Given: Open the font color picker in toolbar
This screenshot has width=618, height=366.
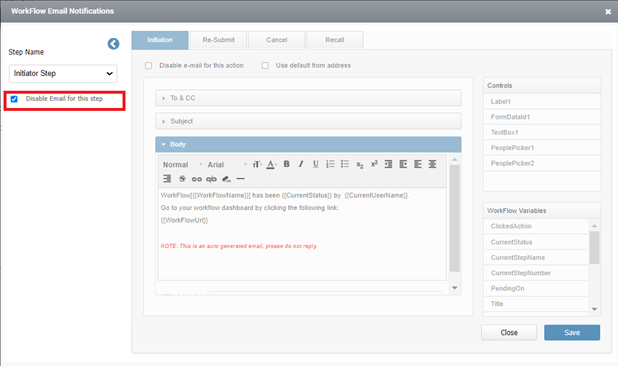Looking at the screenshot, I should (x=272, y=164).
